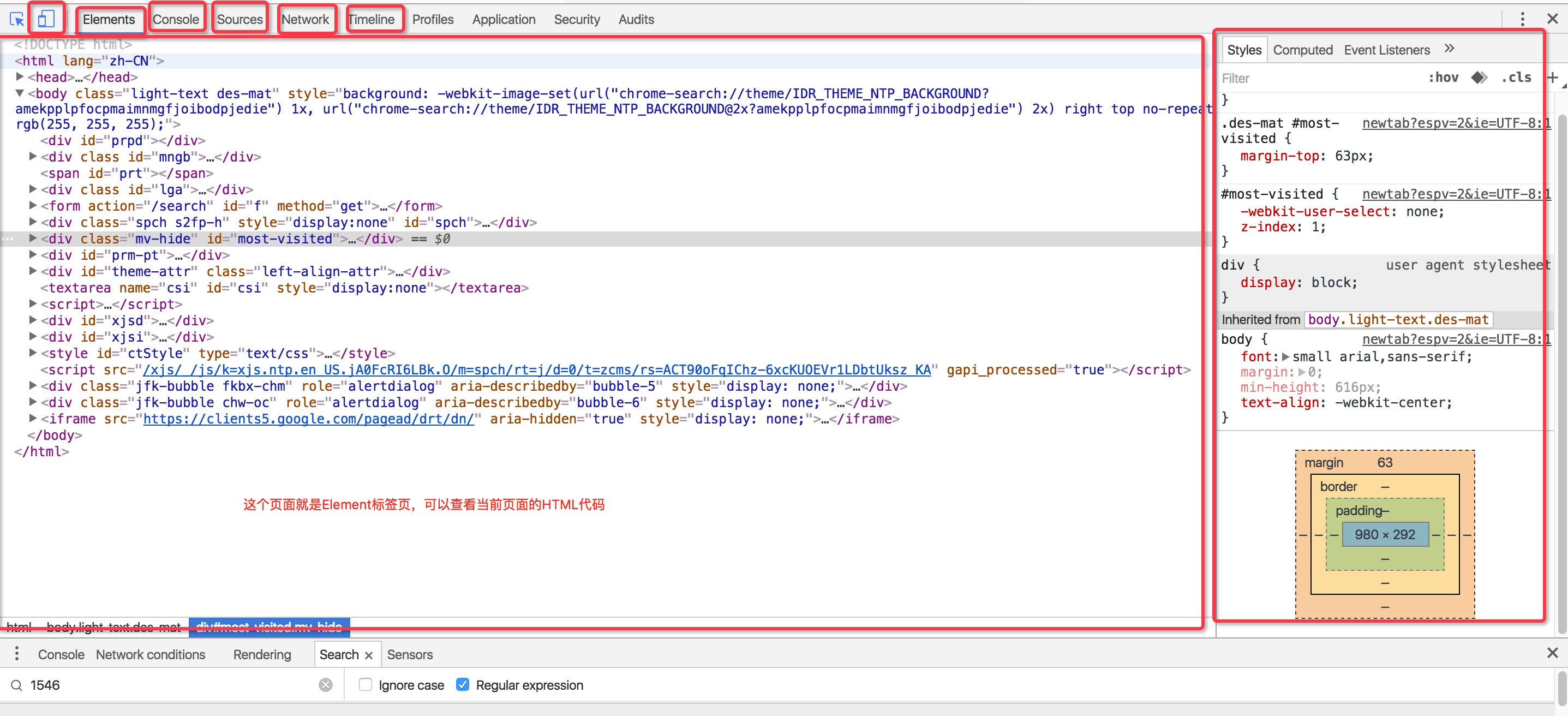Toggle the .cls class editor button
This screenshot has width=1568, height=716.
pyautogui.click(x=1516, y=77)
